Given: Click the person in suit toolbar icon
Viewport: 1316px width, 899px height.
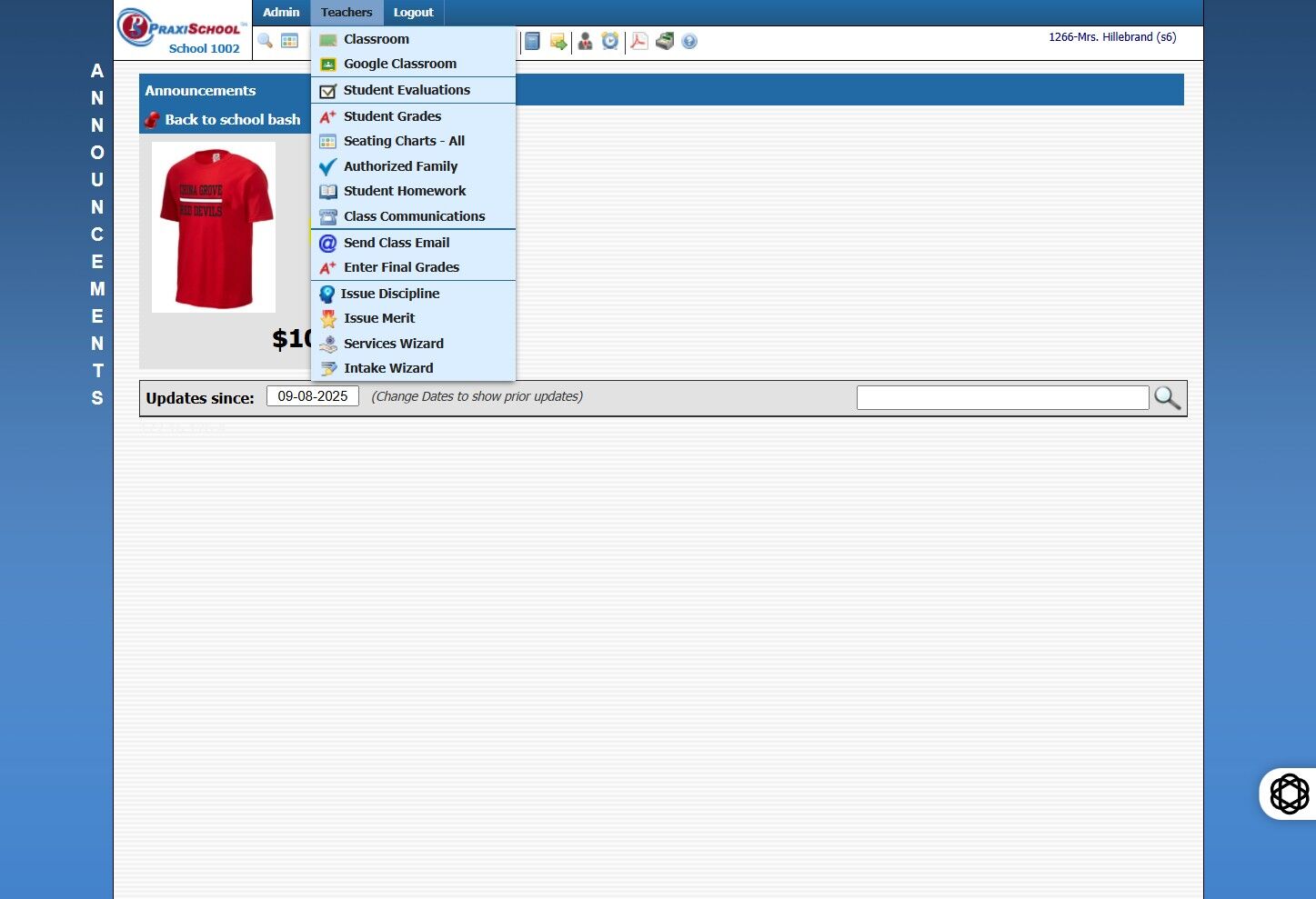Looking at the screenshot, I should 585,41.
